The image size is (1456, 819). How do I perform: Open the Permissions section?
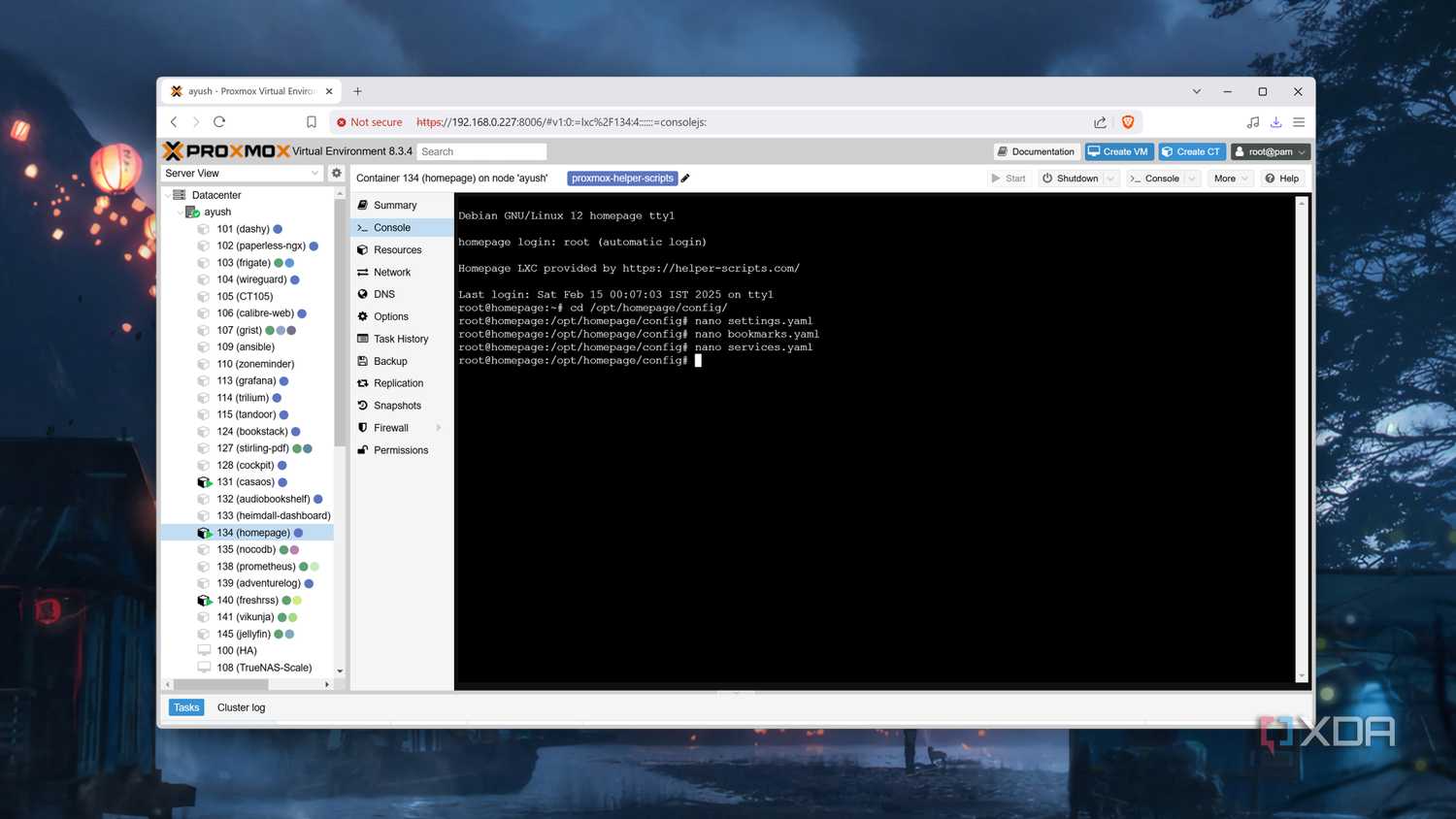pos(401,450)
